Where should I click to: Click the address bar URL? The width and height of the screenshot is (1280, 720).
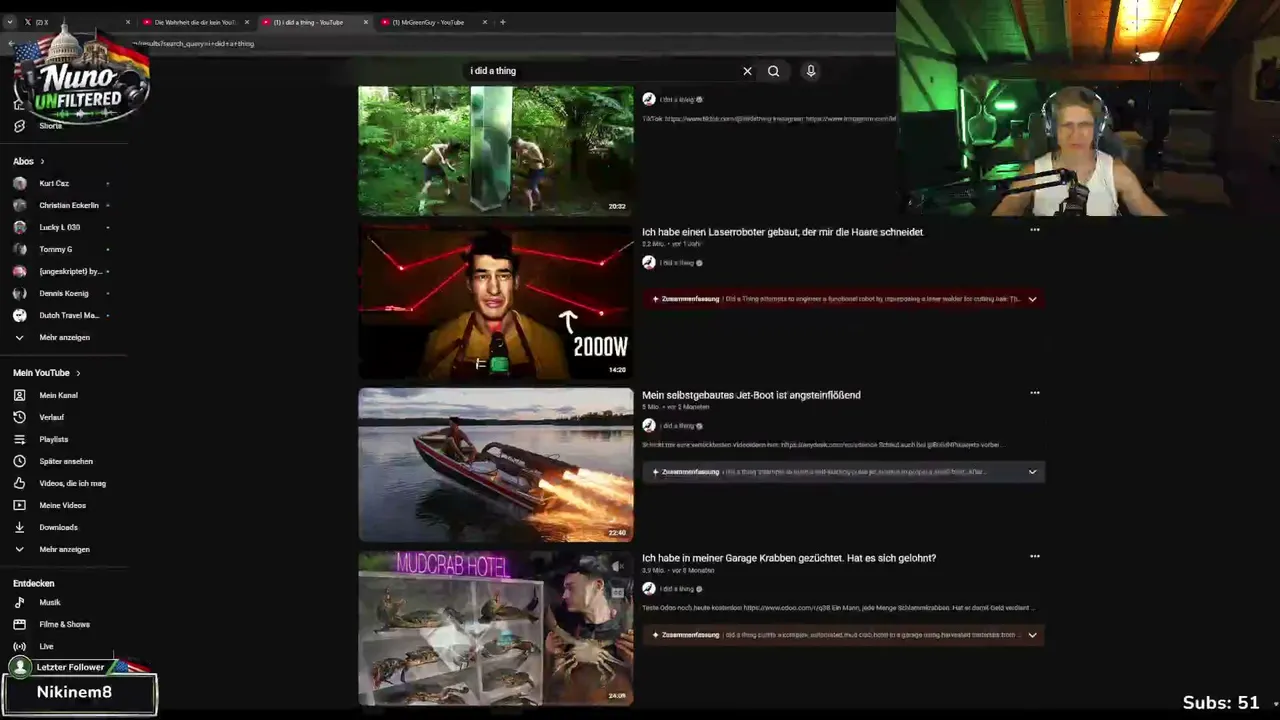pos(193,44)
